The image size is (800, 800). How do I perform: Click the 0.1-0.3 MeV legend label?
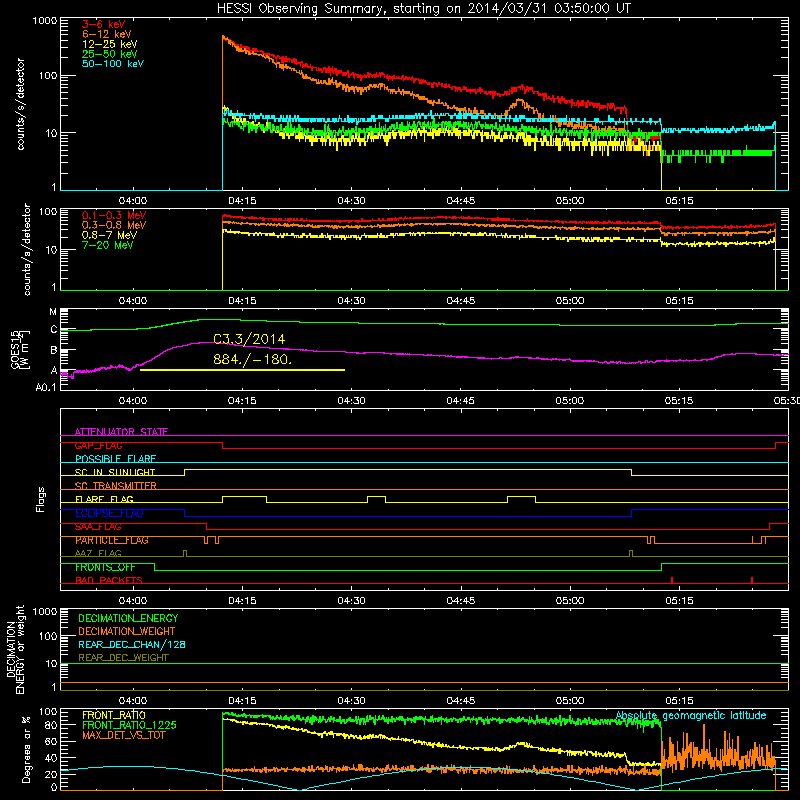coord(114,215)
